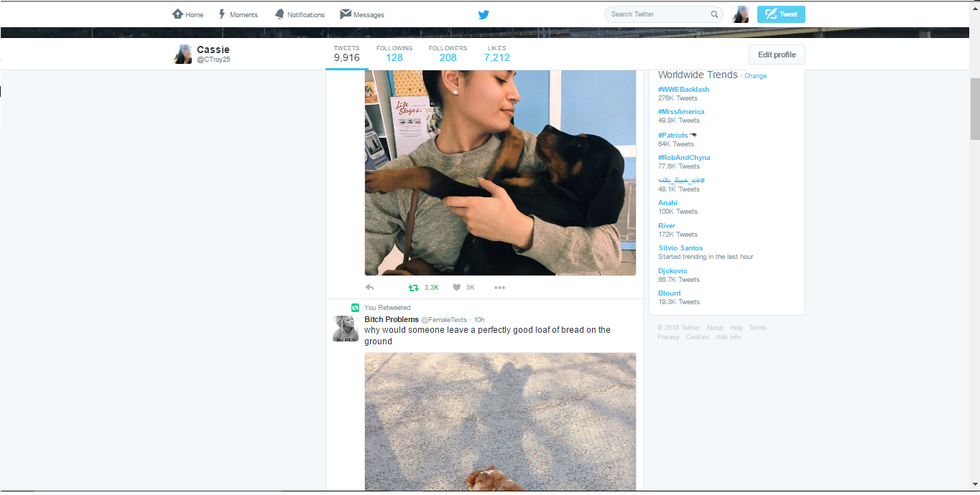980x495 pixels.
Task: Click the search magnifier icon
Action: coord(714,14)
